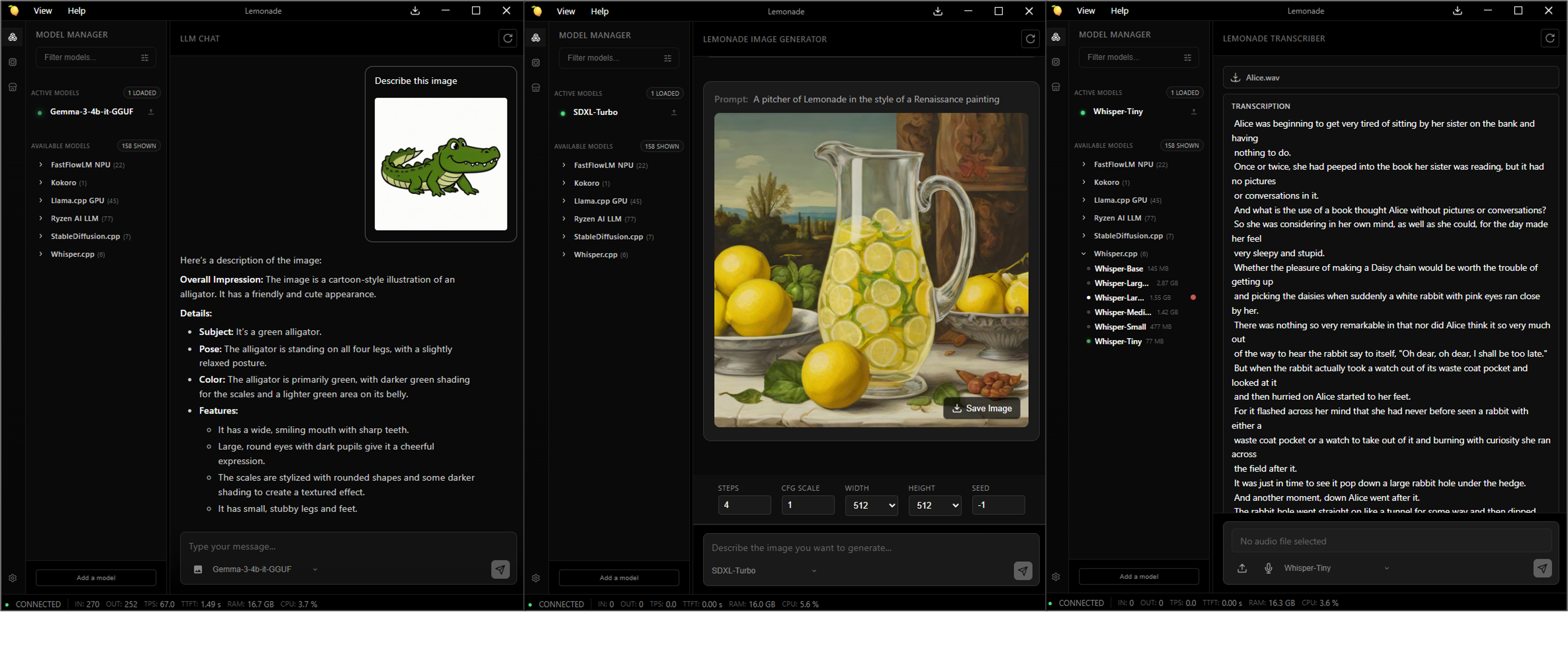Click the upload audio file icon in Transcriber

(1242, 568)
